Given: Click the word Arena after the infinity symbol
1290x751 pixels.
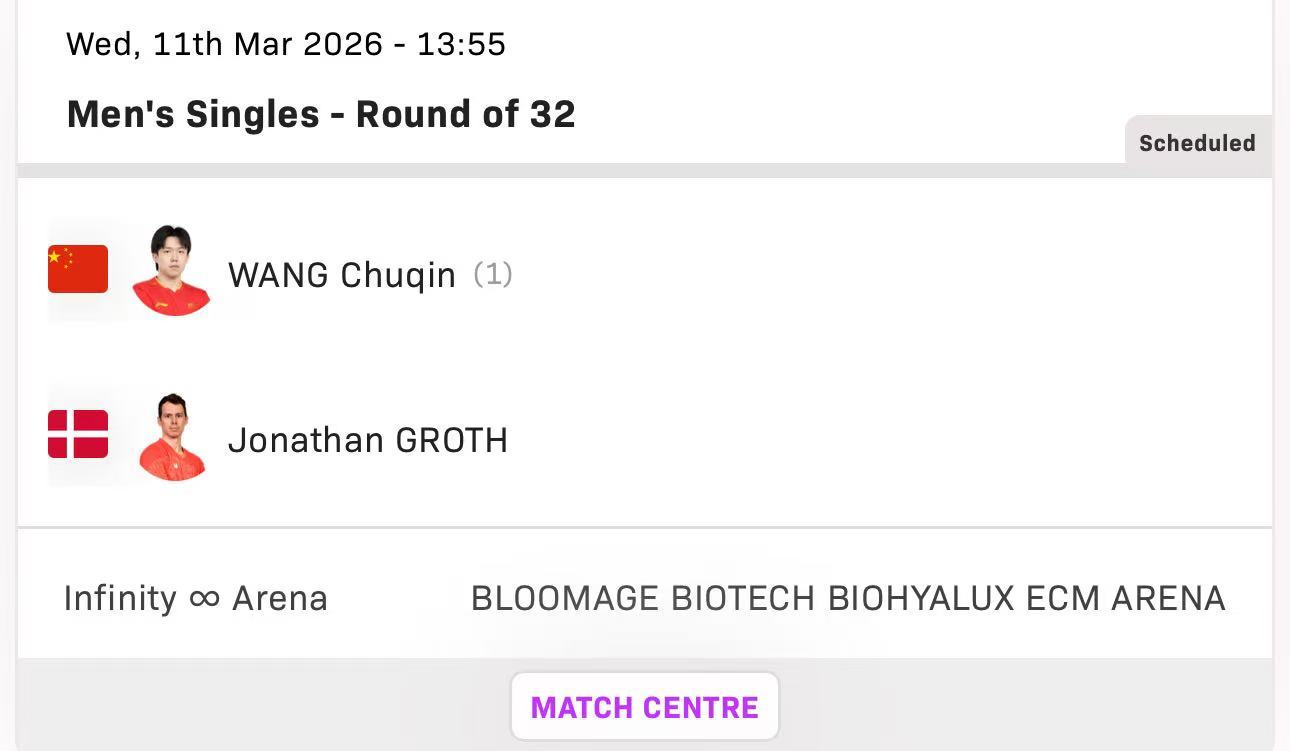Looking at the screenshot, I should [279, 598].
